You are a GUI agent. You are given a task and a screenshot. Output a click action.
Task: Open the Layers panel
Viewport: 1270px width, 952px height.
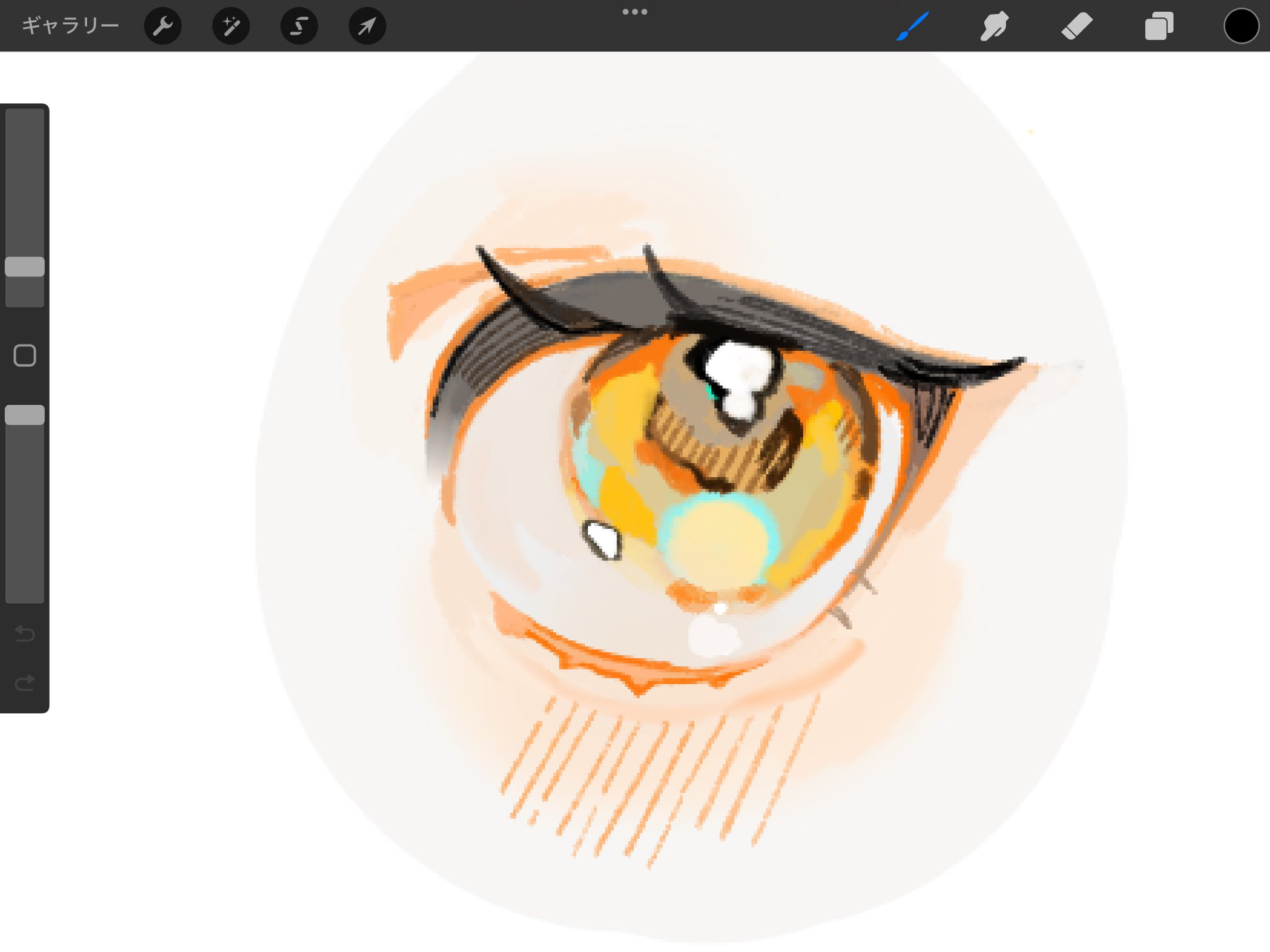click(x=1158, y=26)
